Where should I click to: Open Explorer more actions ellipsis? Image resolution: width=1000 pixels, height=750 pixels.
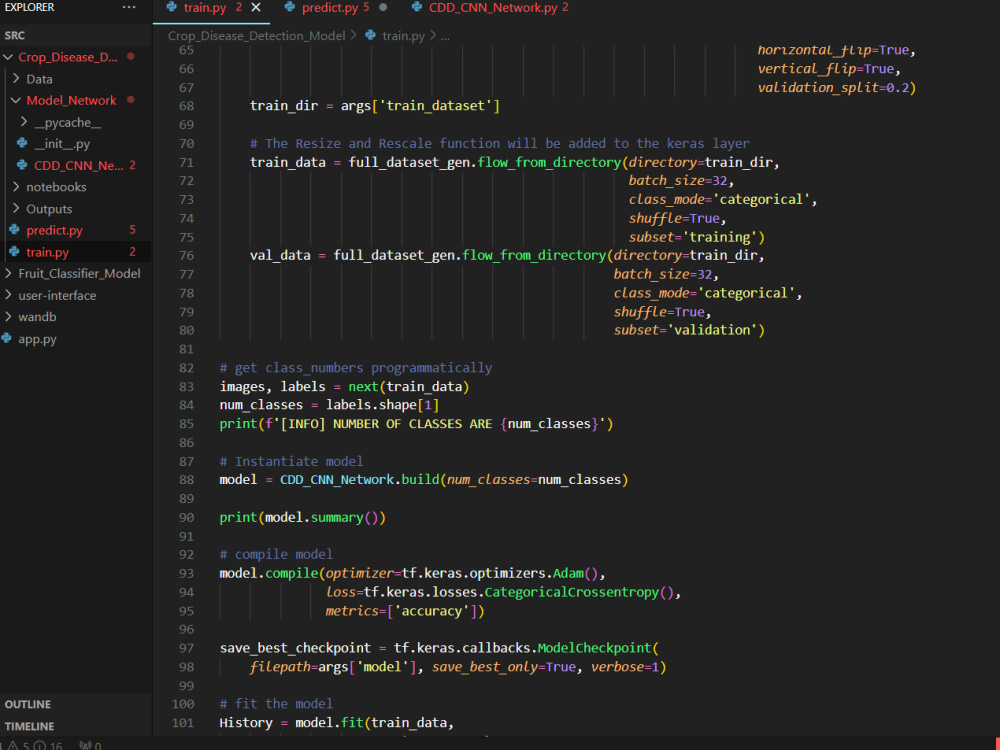pyautogui.click(x=129, y=8)
